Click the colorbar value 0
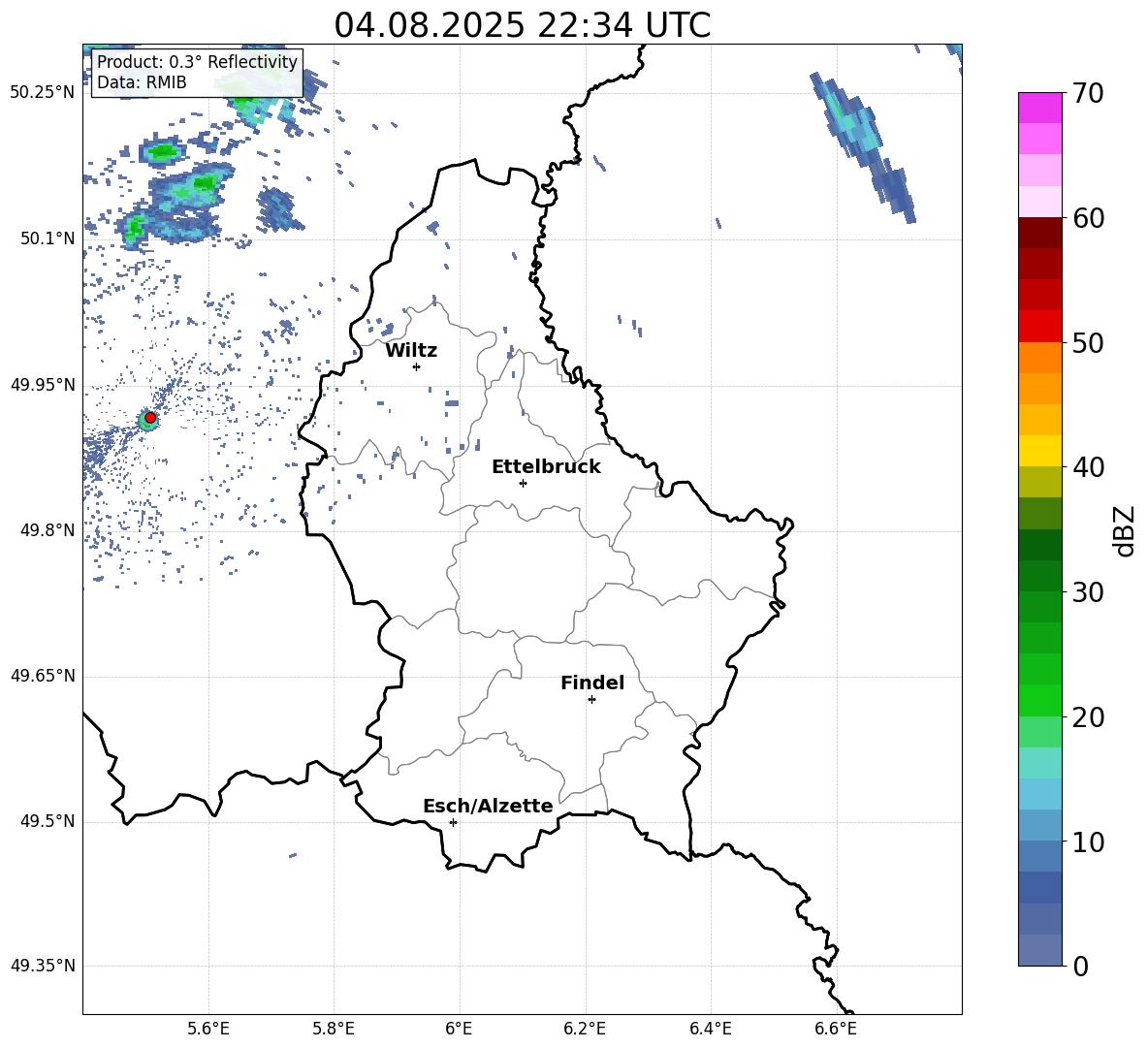 click(1081, 966)
